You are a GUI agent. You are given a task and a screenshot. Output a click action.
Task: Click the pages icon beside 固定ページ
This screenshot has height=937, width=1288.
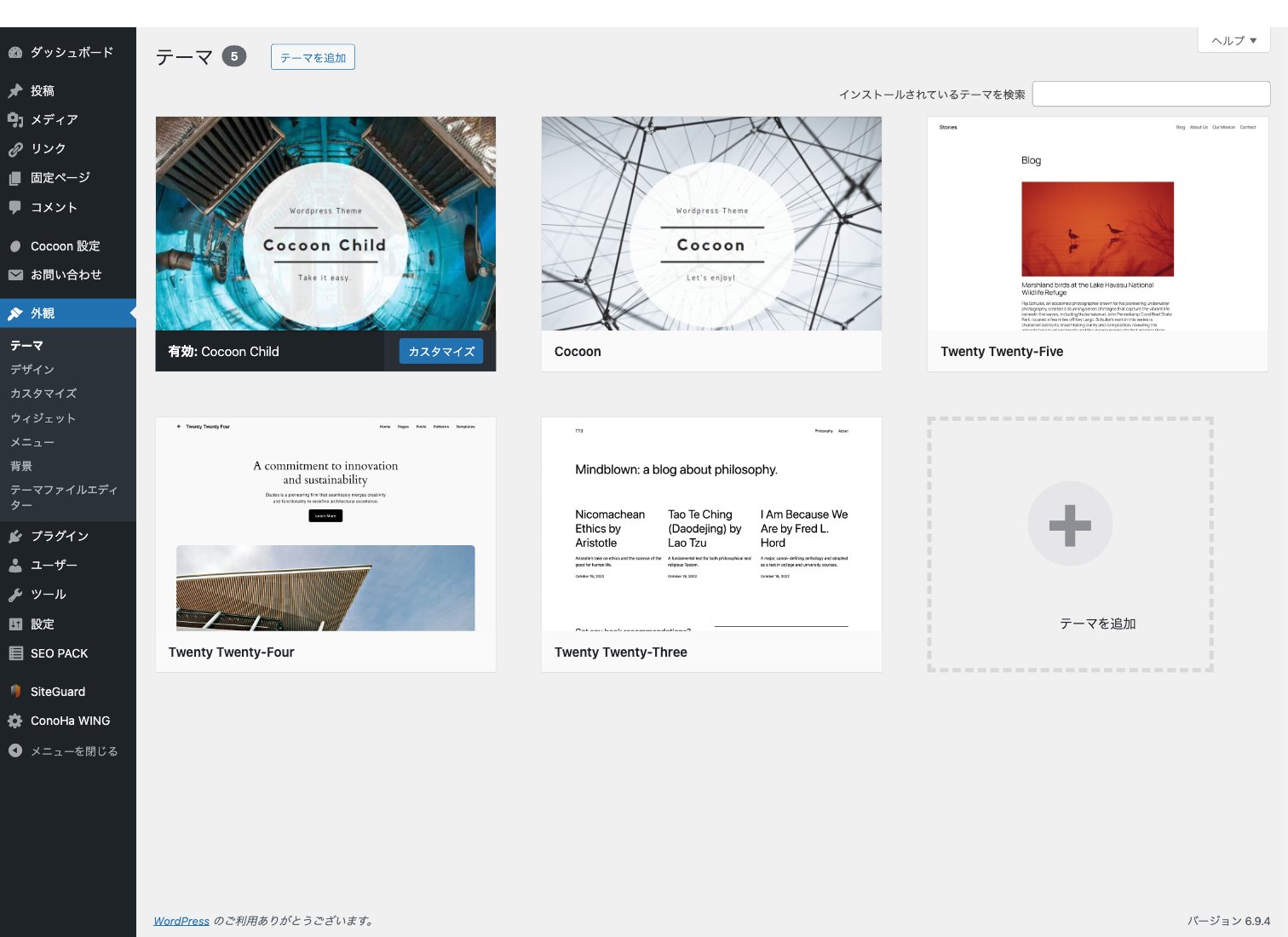pos(15,178)
